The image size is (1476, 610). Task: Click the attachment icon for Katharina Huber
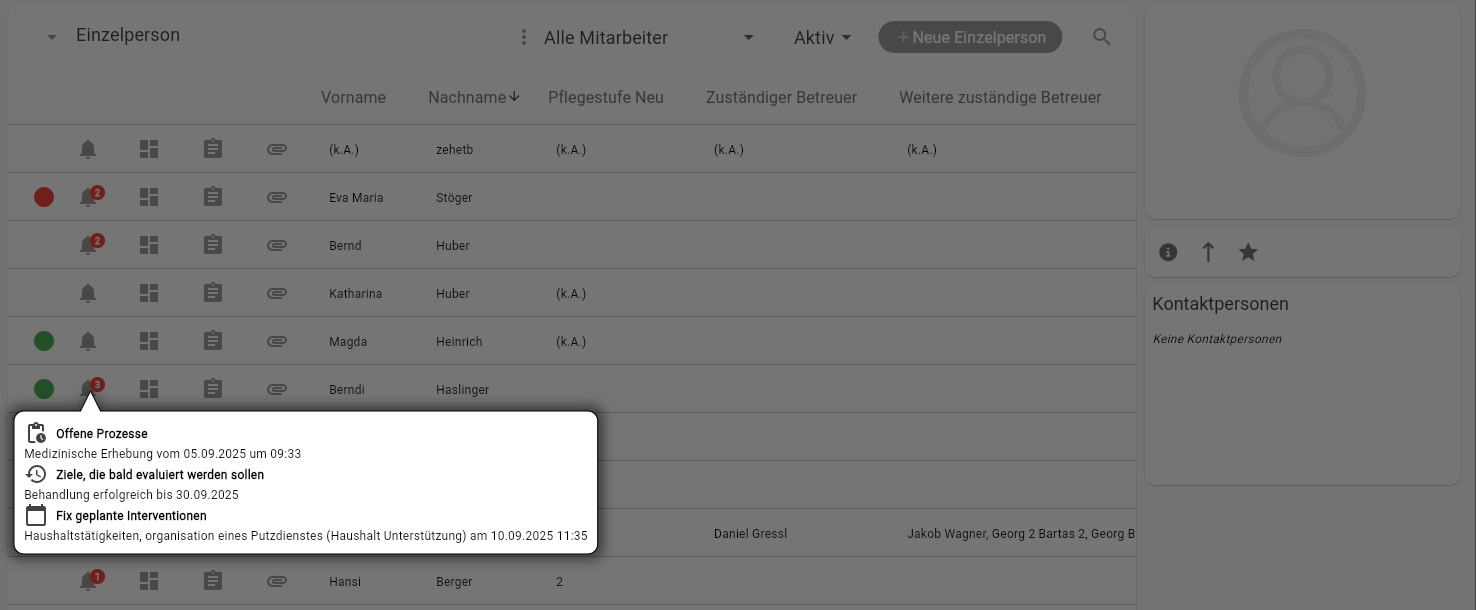(276, 293)
